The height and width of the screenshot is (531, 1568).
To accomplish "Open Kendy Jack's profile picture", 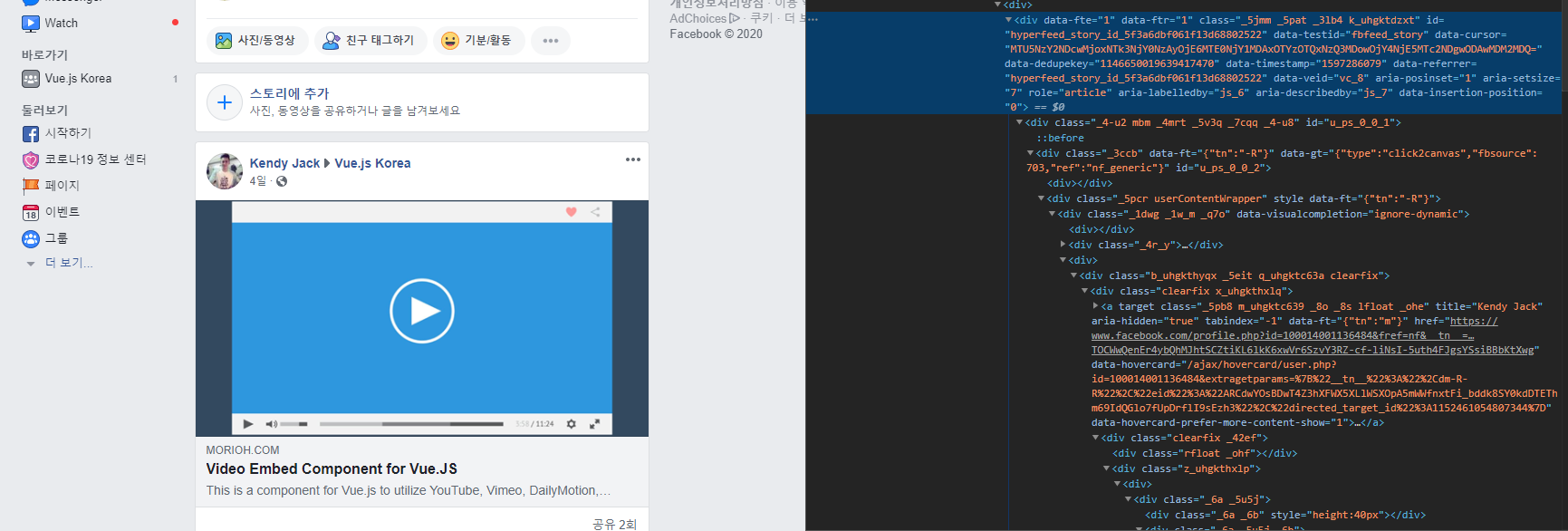I will click(x=225, y=171).
